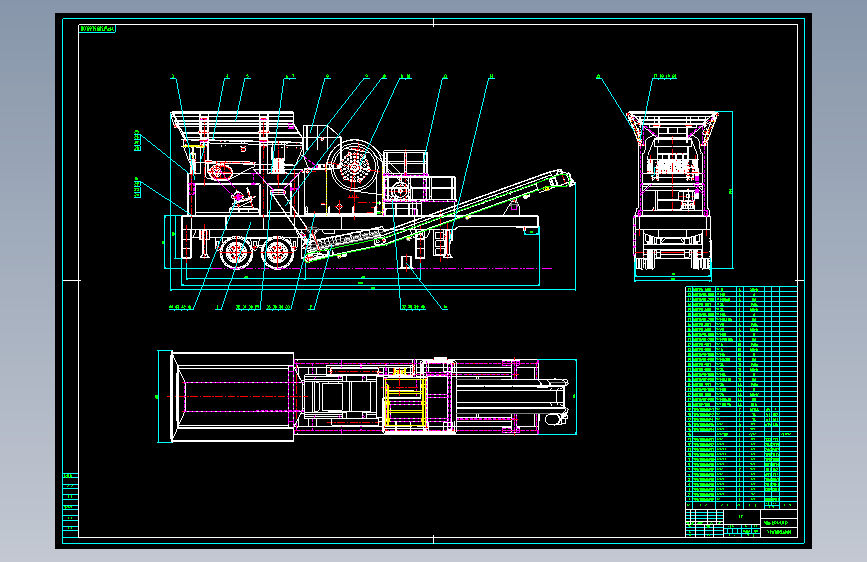Click the inclined conveyor belt in side view
This screenshot has width=867, height=562.
(x=440, y=217)
